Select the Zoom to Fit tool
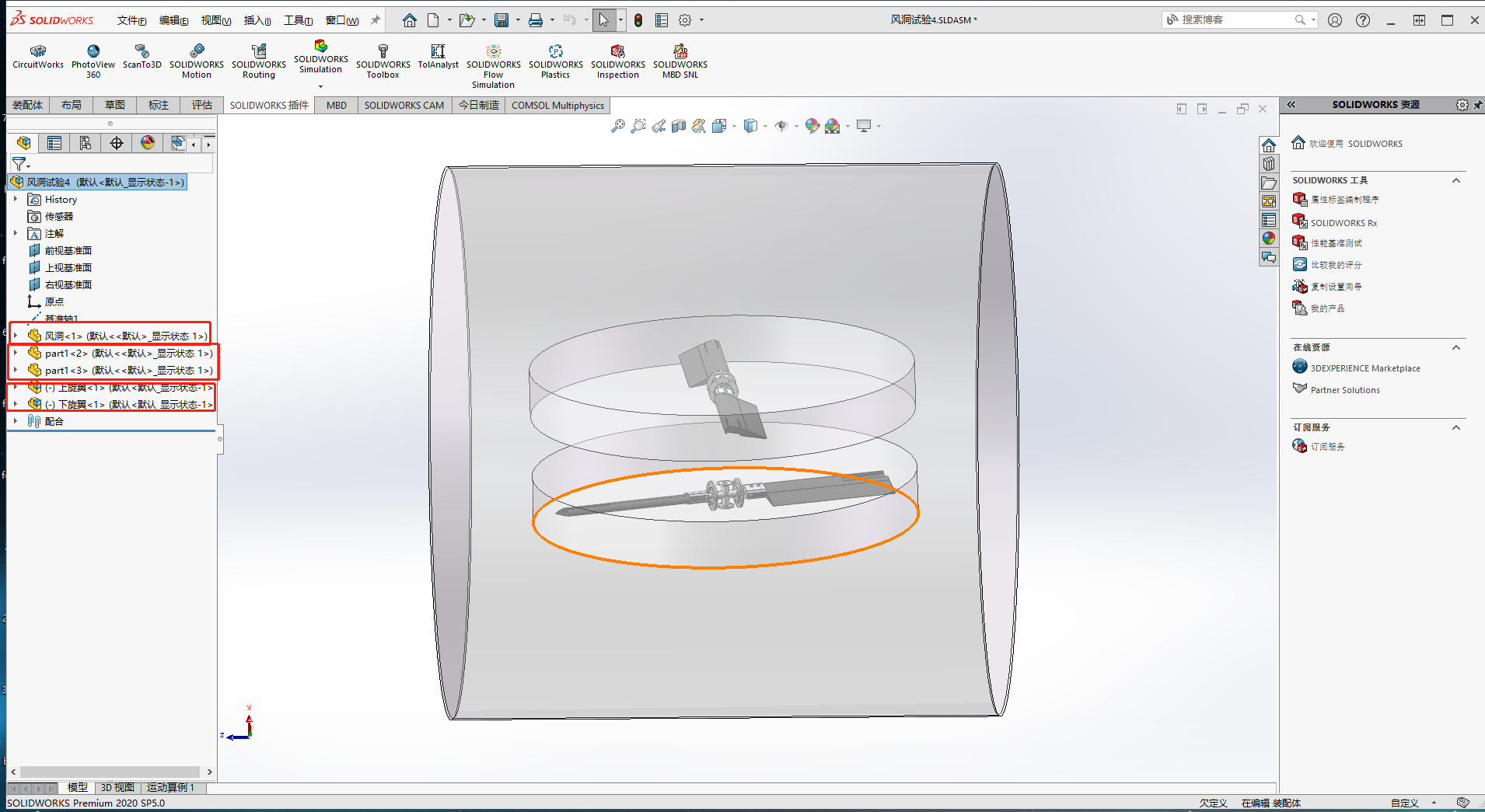The height and width of the screenshot is (812, 1485). [620, 126]
